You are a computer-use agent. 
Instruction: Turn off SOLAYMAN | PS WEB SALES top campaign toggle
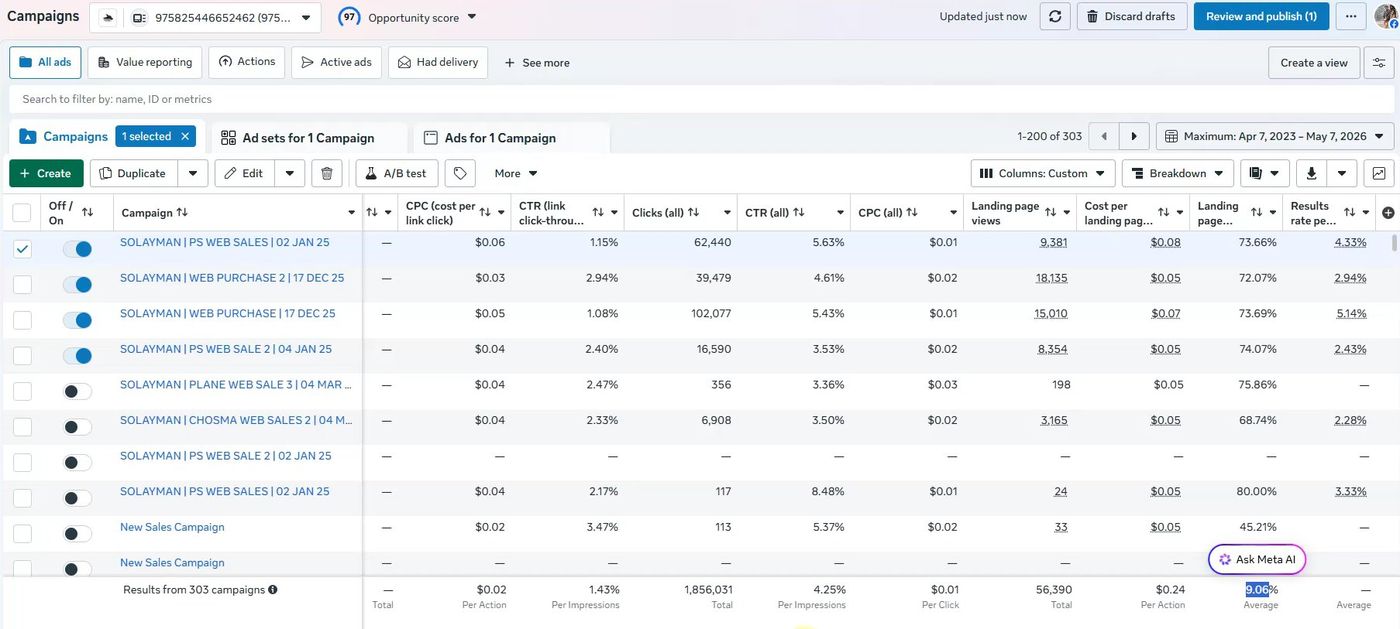tap(77, 249)
